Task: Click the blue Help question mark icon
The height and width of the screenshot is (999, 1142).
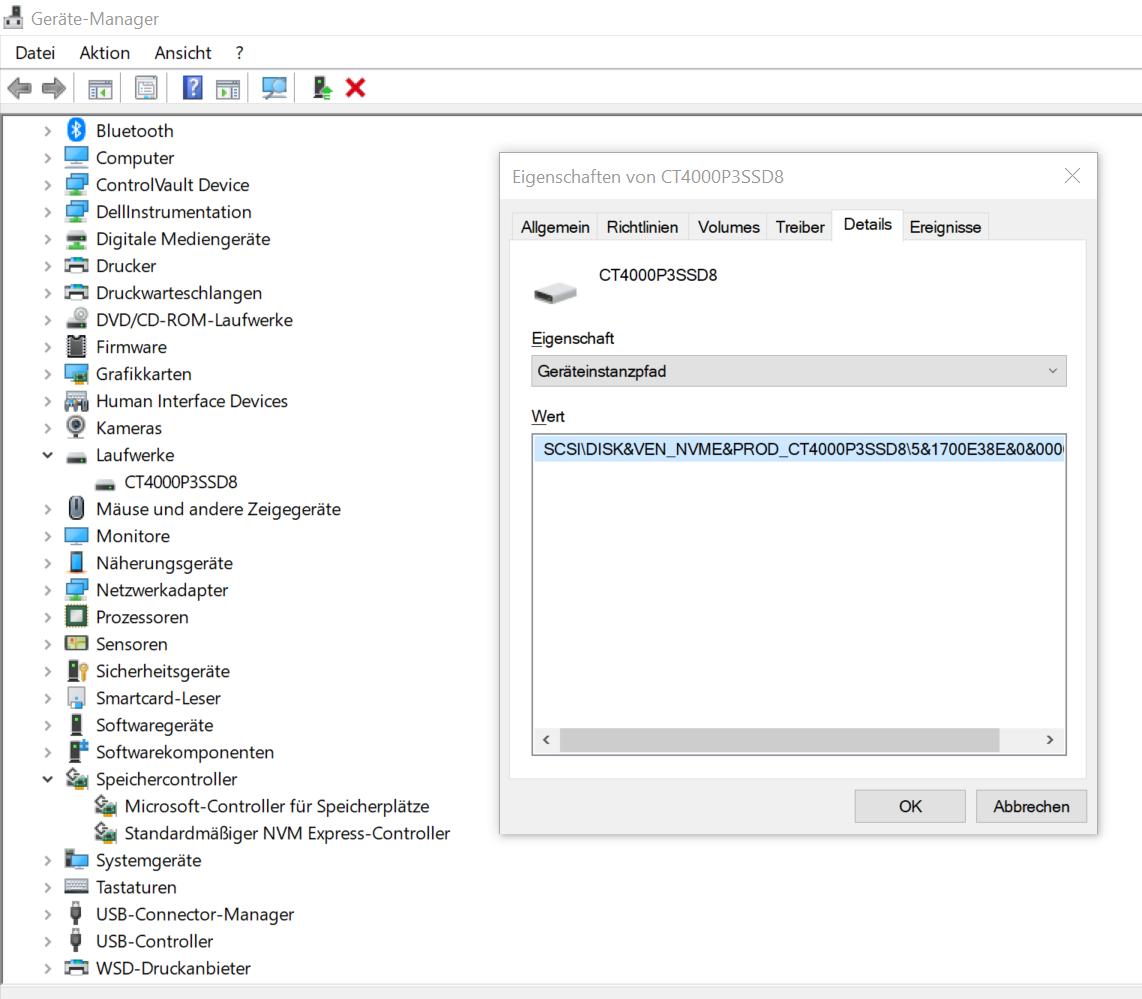Action: tap(192, 88)
